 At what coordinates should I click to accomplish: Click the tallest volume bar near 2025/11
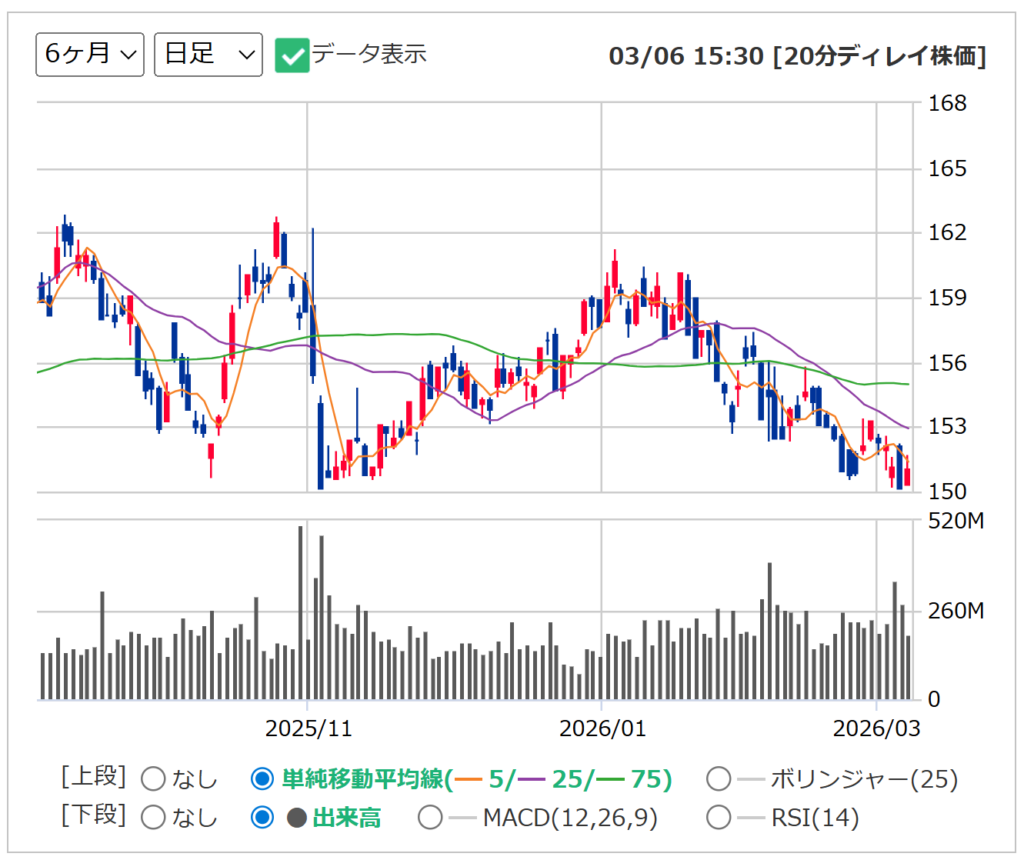tap(301, 610)
